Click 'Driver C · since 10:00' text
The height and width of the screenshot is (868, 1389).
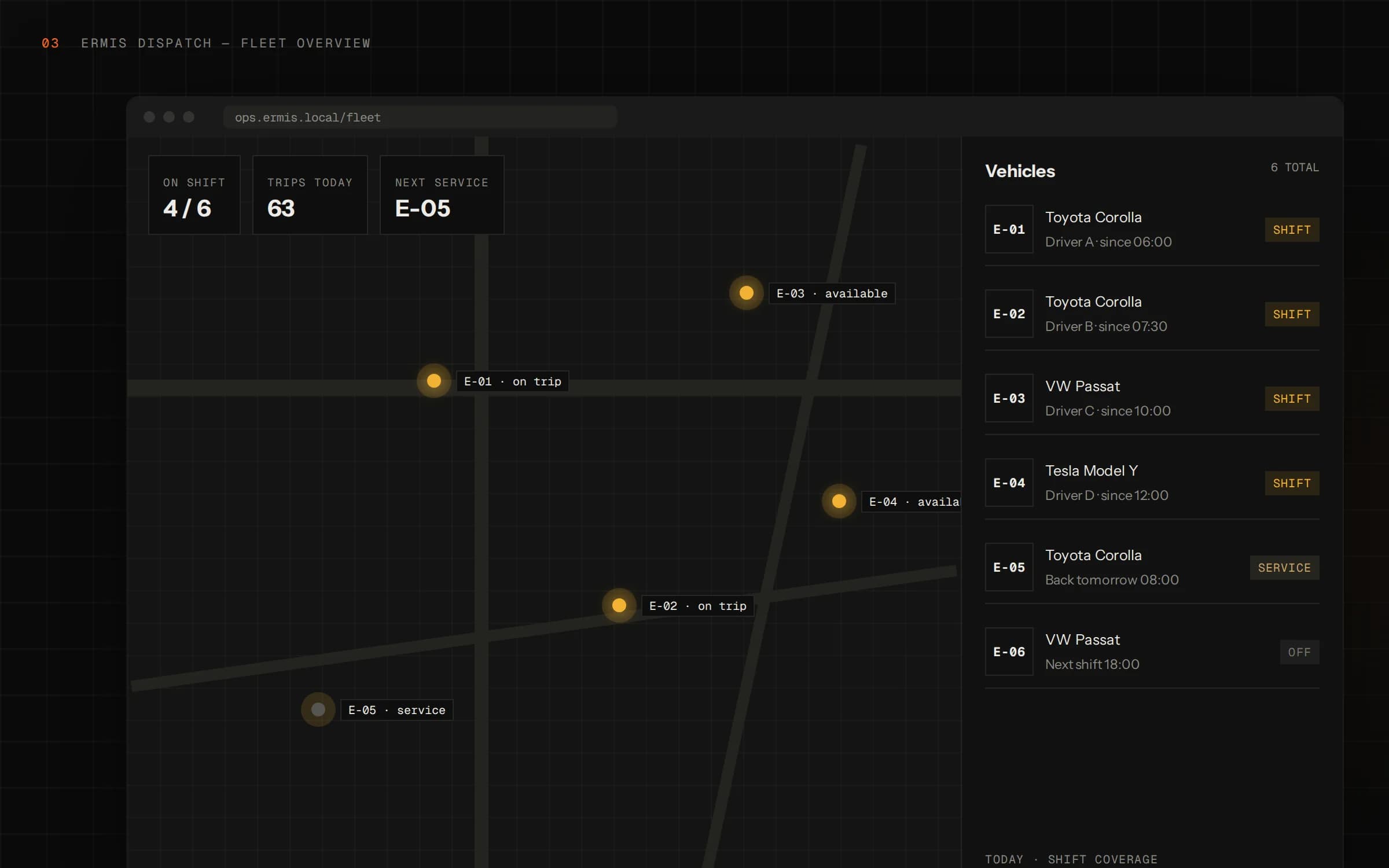click(x=1108, y=411)
